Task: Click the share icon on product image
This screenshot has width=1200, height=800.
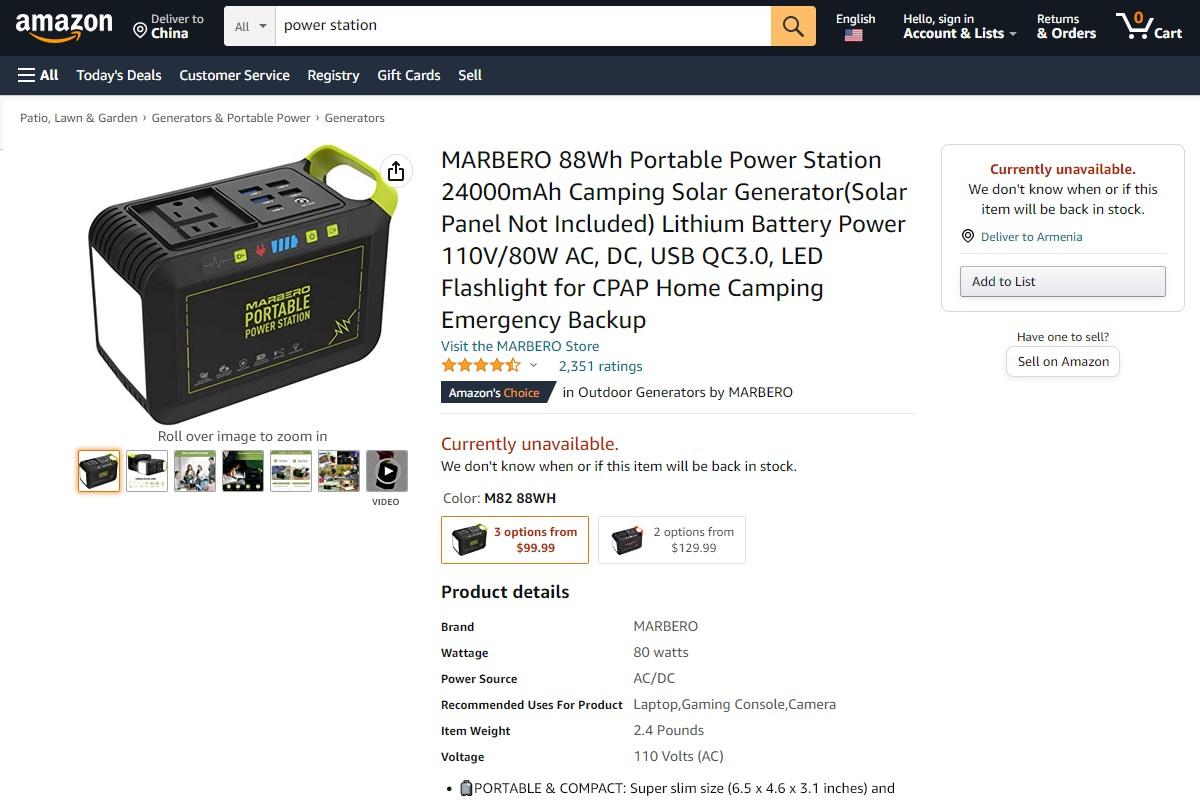Action: click(396, 171)
